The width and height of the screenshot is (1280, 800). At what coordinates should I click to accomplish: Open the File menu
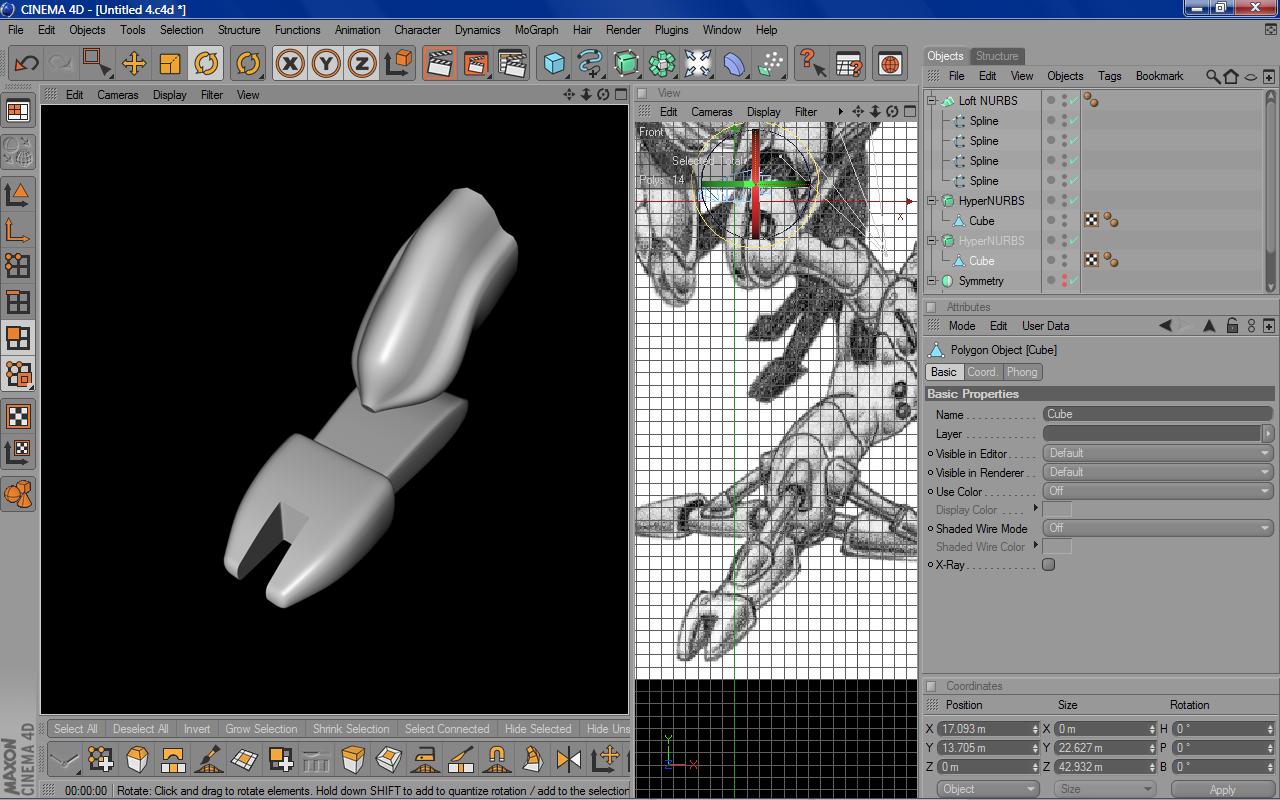pyautogui.click(x=16, y=30)
